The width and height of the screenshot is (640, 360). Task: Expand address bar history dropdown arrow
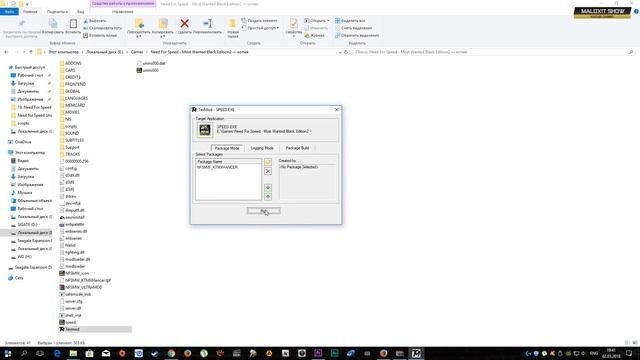pyautogui.click(x=340, y=52)
